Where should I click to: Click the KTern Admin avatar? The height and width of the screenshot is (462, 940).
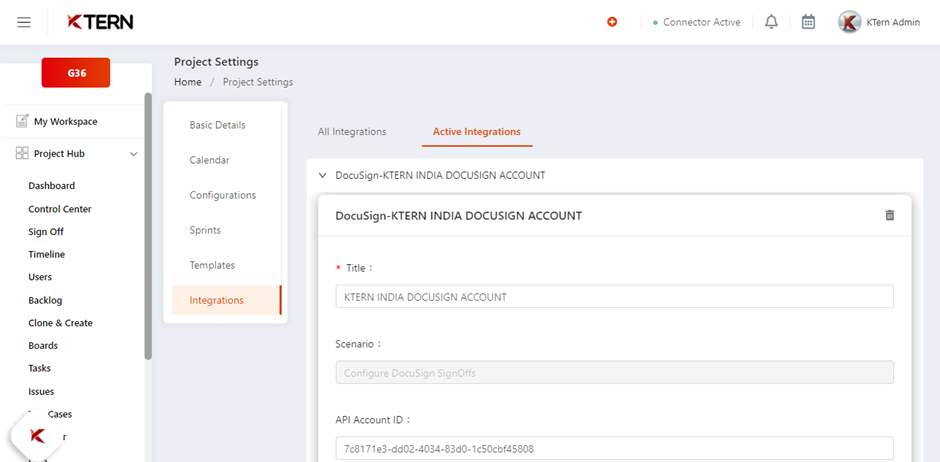click(x=849, y=22)
